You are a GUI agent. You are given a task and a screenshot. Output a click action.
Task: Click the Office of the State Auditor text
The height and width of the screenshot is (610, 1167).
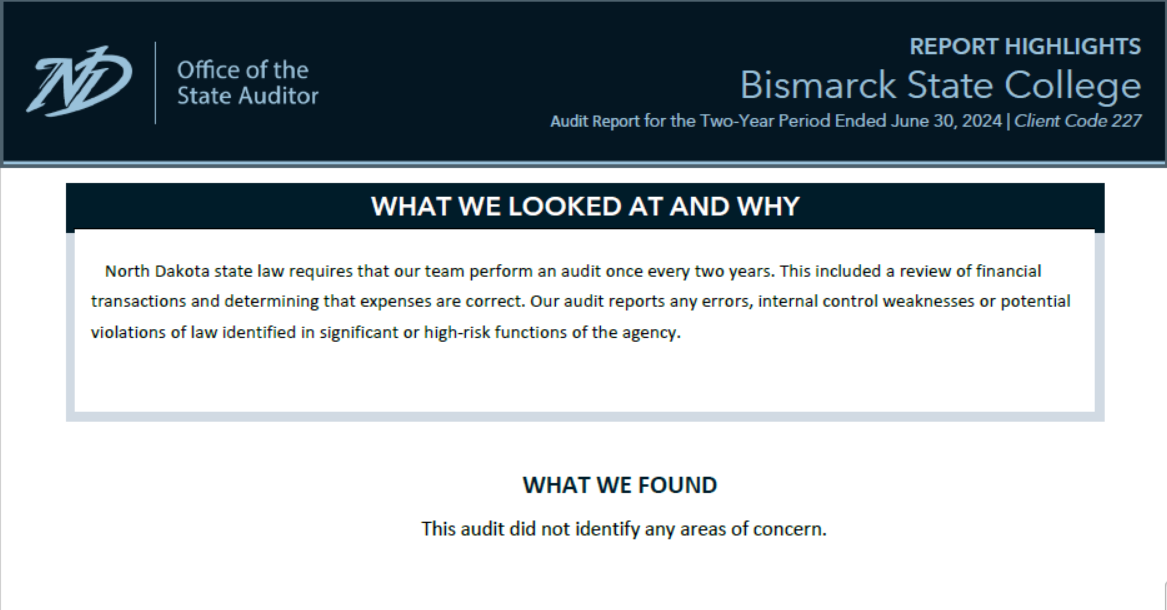click(x=247, y=83)
